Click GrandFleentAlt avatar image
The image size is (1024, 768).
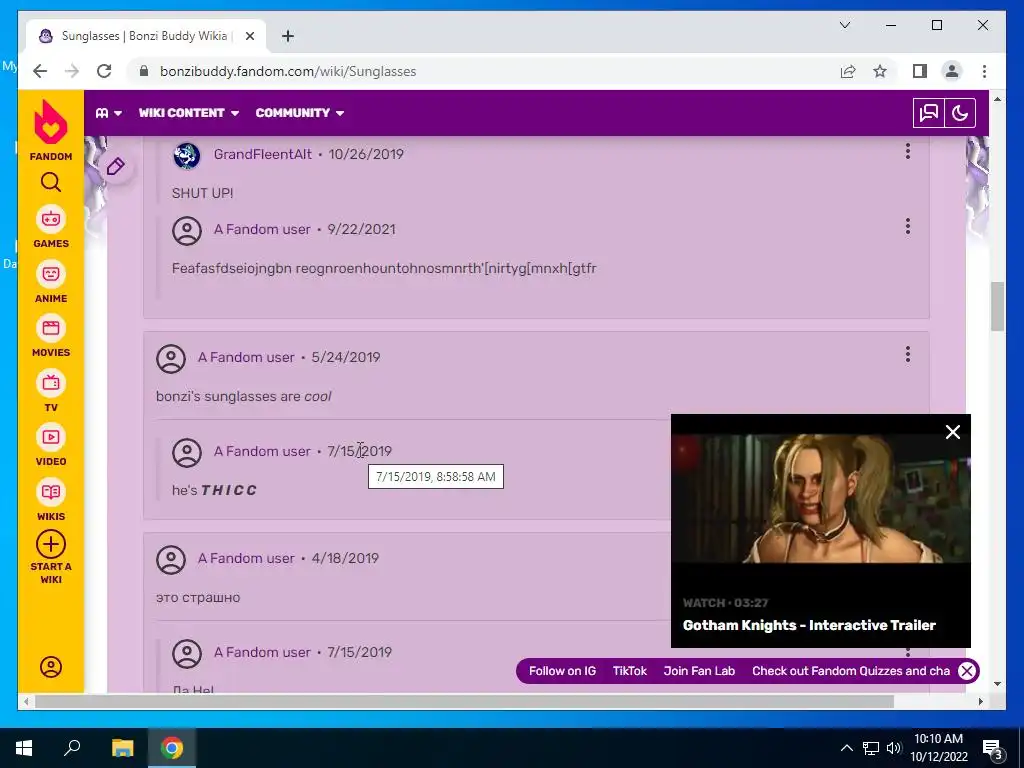pos(187,156)
